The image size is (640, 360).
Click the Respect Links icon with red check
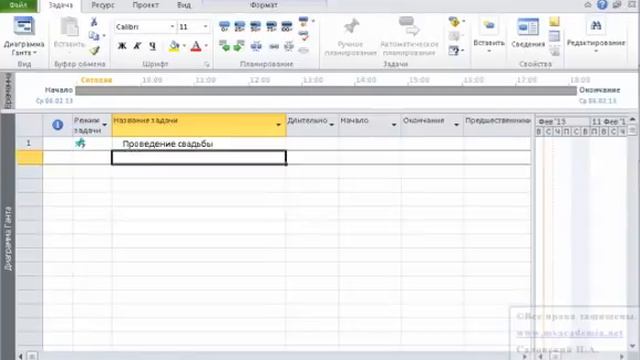(304, 36)
